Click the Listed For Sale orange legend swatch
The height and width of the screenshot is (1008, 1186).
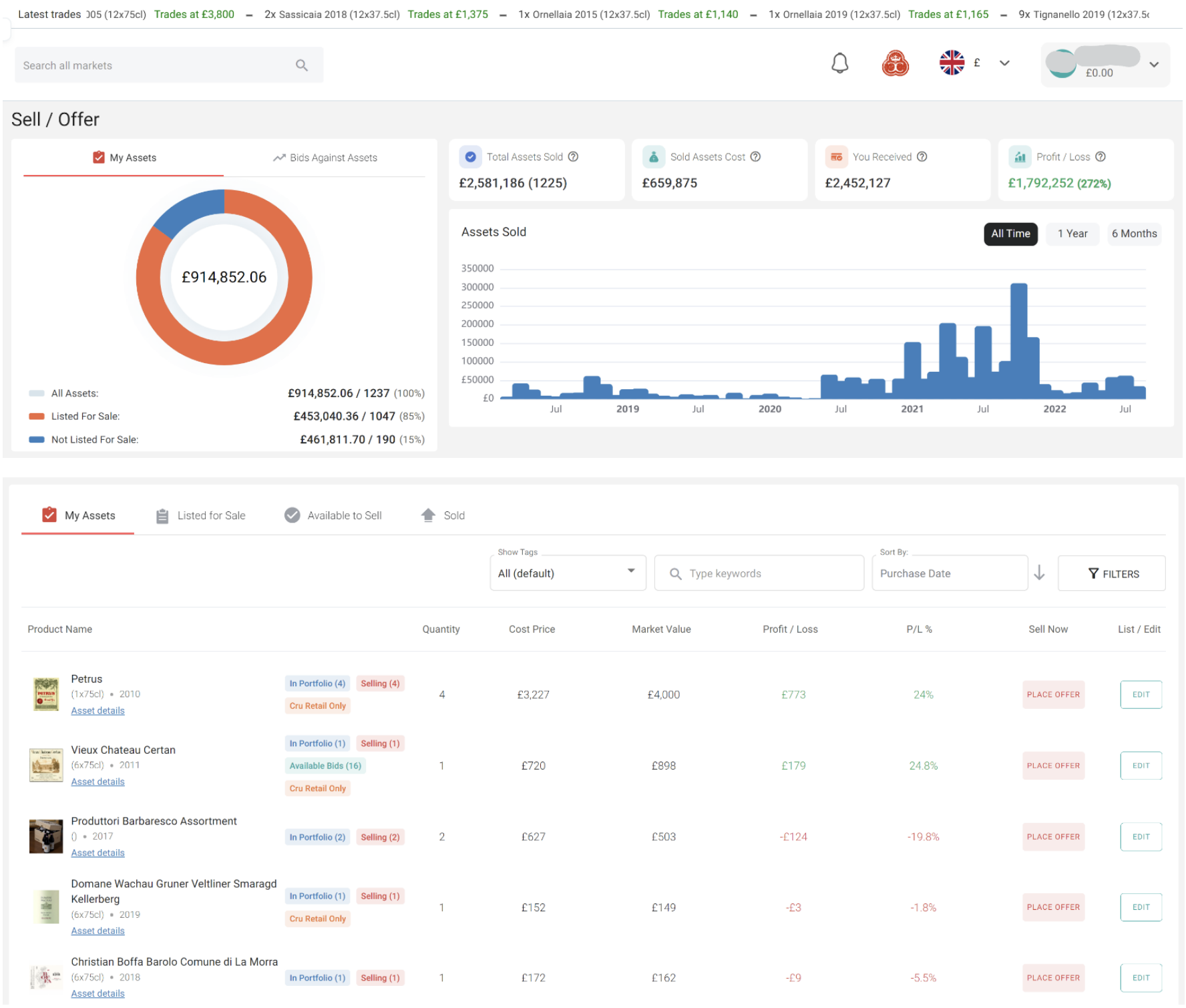(x=37, y=417)
